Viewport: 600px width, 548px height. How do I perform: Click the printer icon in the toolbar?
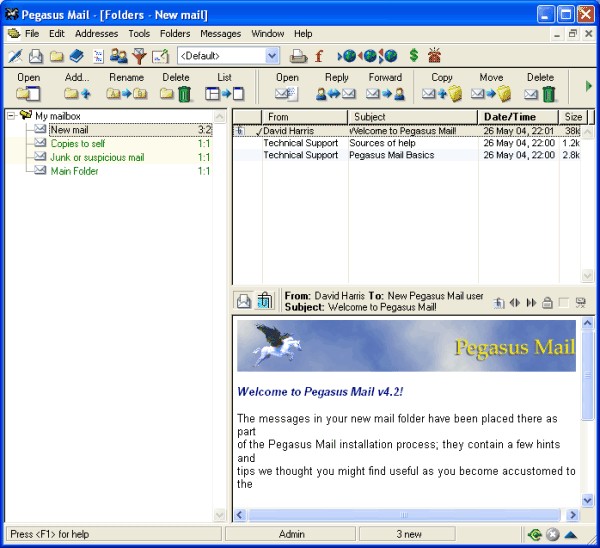[x=298, y=56]
